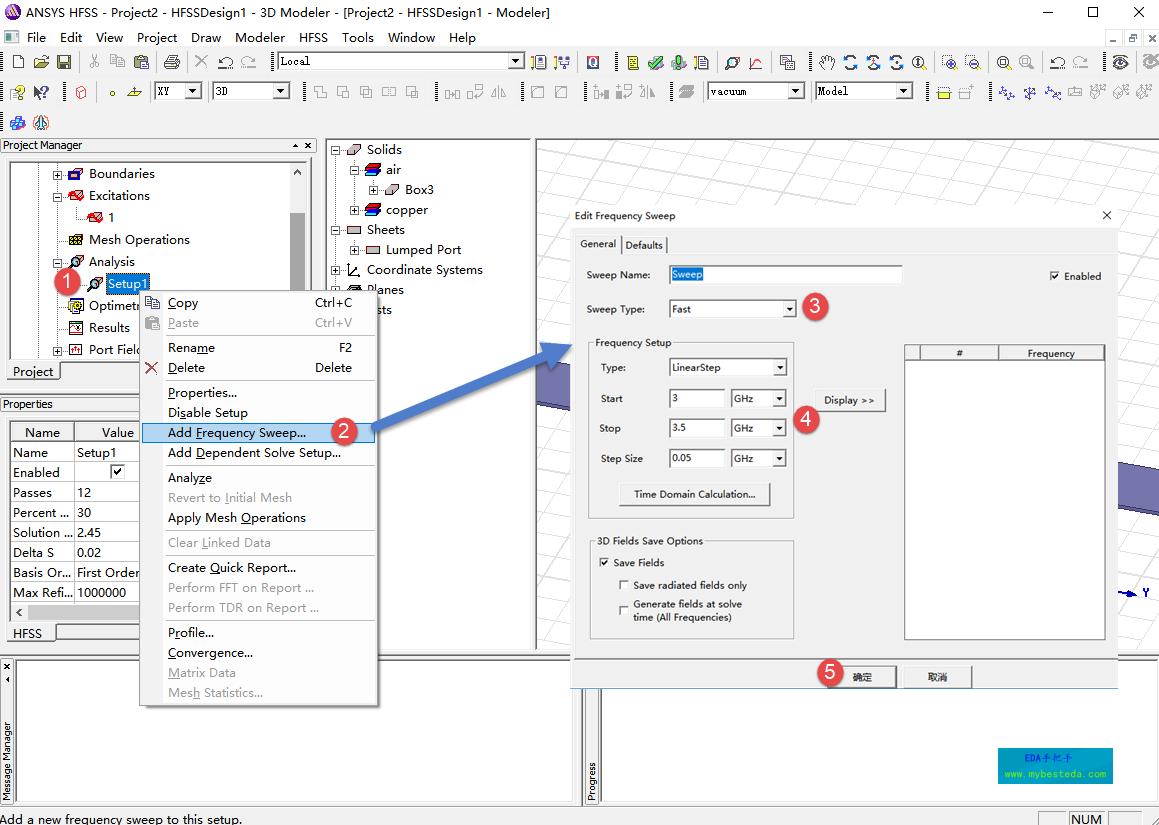The width and height of the screenshot is (1159, 825).
Task: Toggle the Enabled checkbox in sweep dialog
Action: coord(1055,276)
